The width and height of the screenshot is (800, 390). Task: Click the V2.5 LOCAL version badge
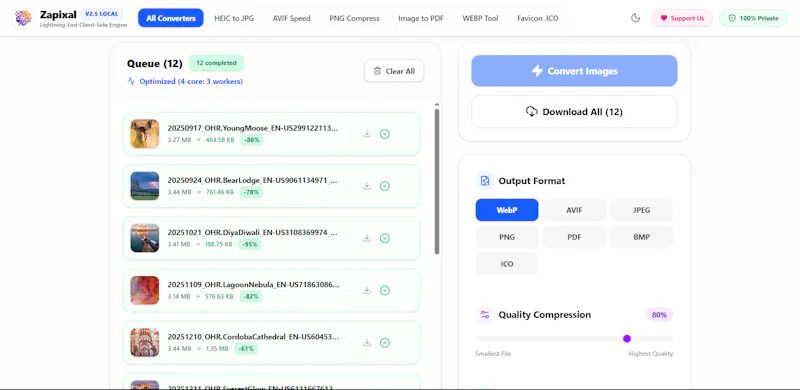coord(102,14)
